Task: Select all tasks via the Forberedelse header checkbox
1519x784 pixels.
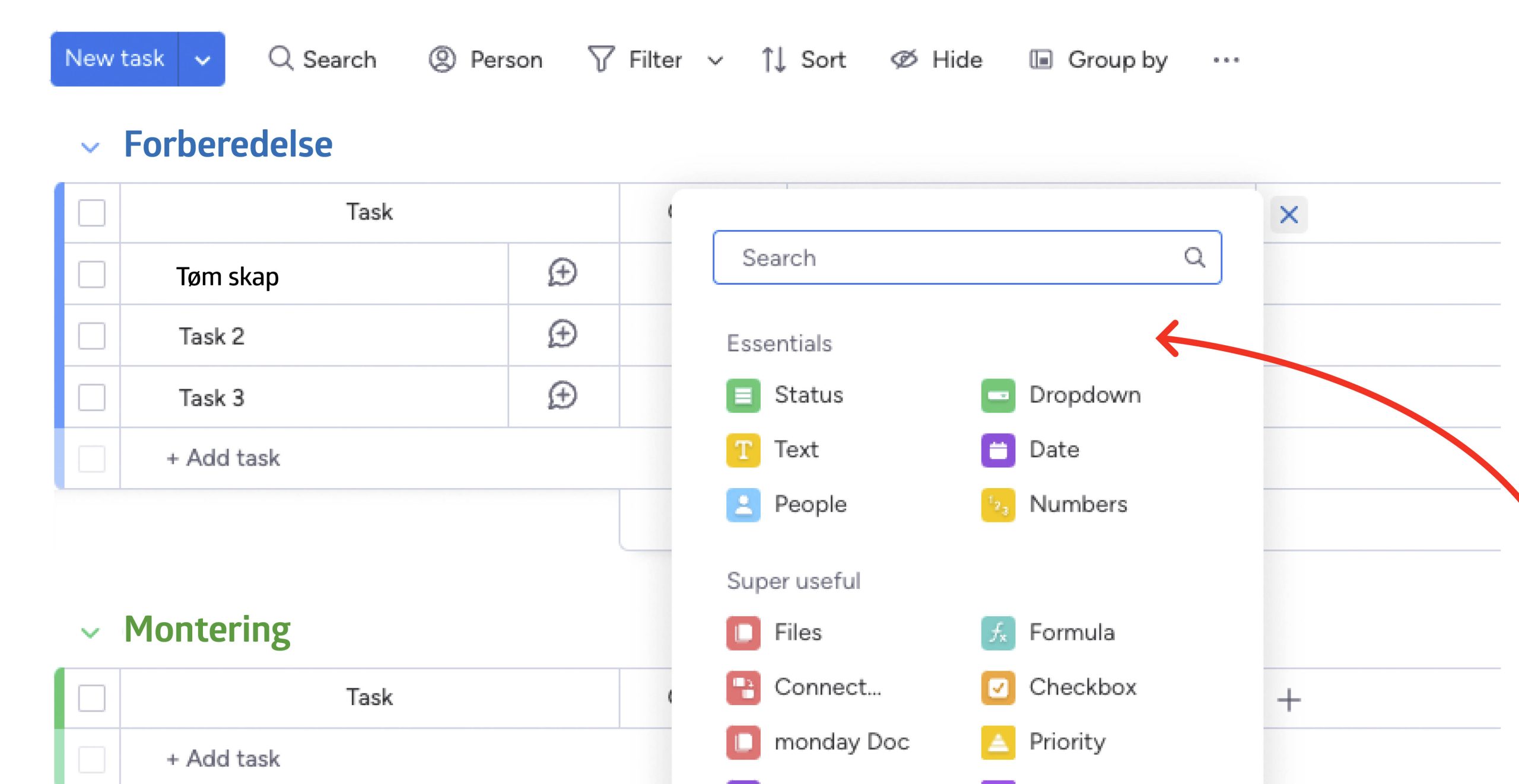Action: 92,212
